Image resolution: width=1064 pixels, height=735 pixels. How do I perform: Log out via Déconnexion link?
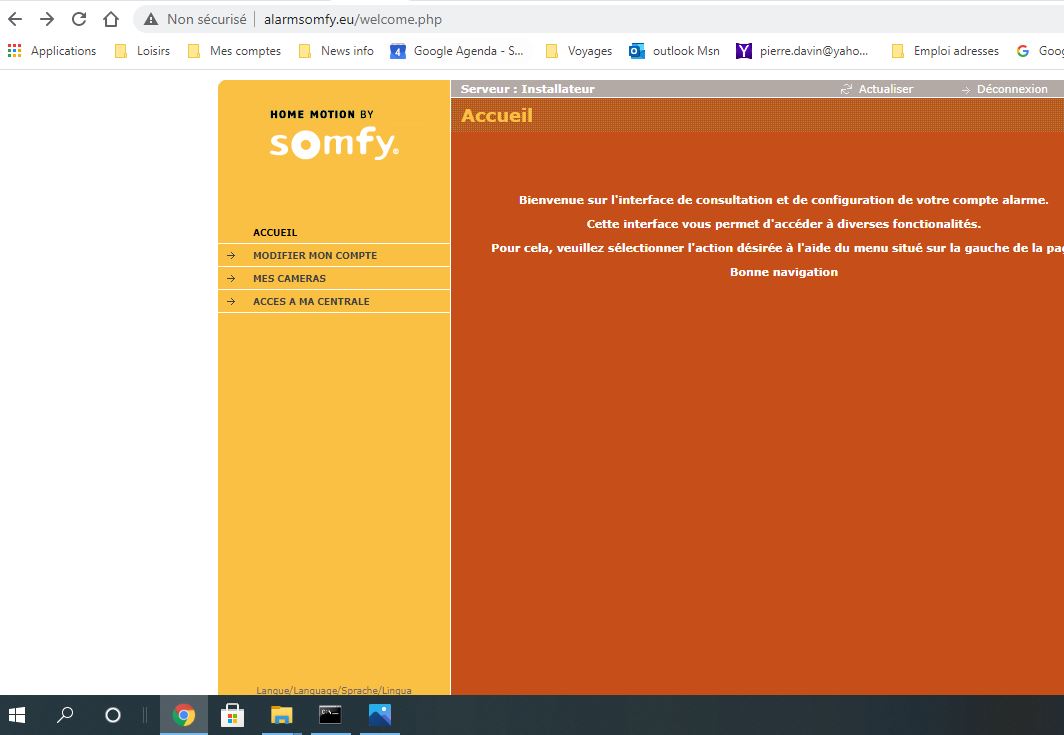(1011, 89)
